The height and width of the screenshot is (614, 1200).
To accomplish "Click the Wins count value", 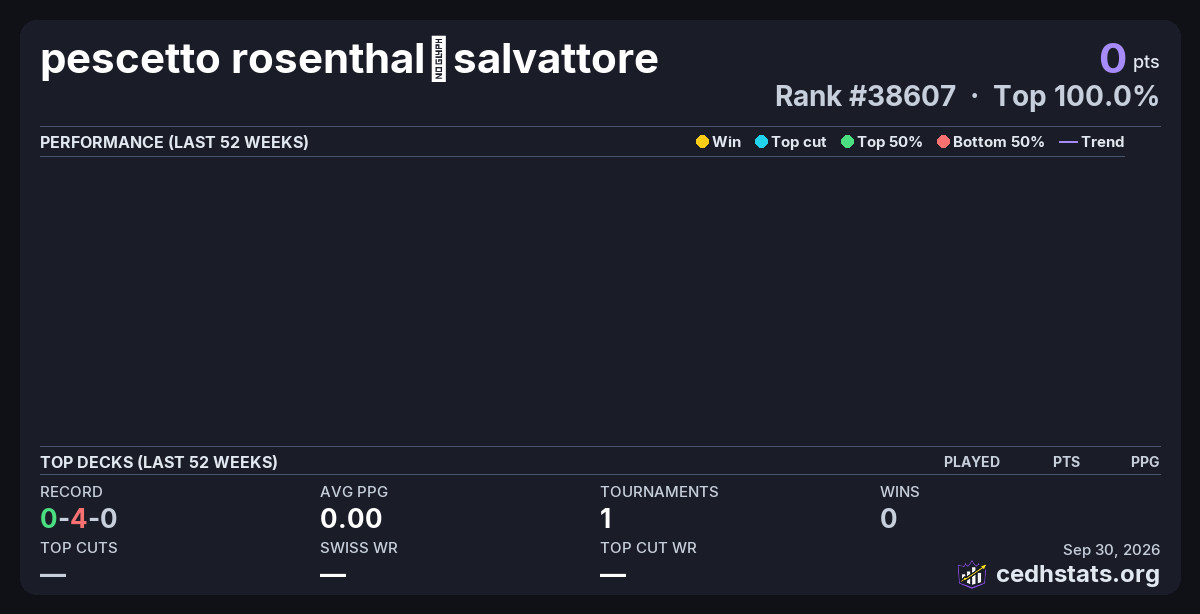I will [x=888, y=518].
